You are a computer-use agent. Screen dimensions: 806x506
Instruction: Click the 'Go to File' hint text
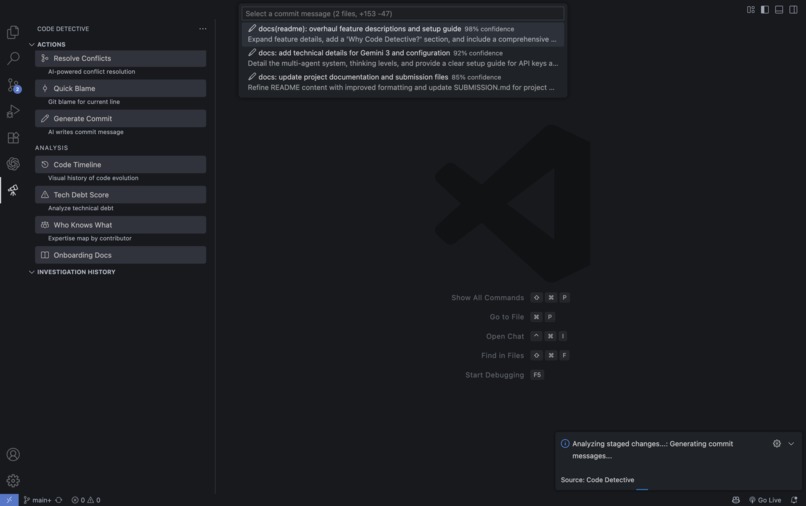point(506,317)
